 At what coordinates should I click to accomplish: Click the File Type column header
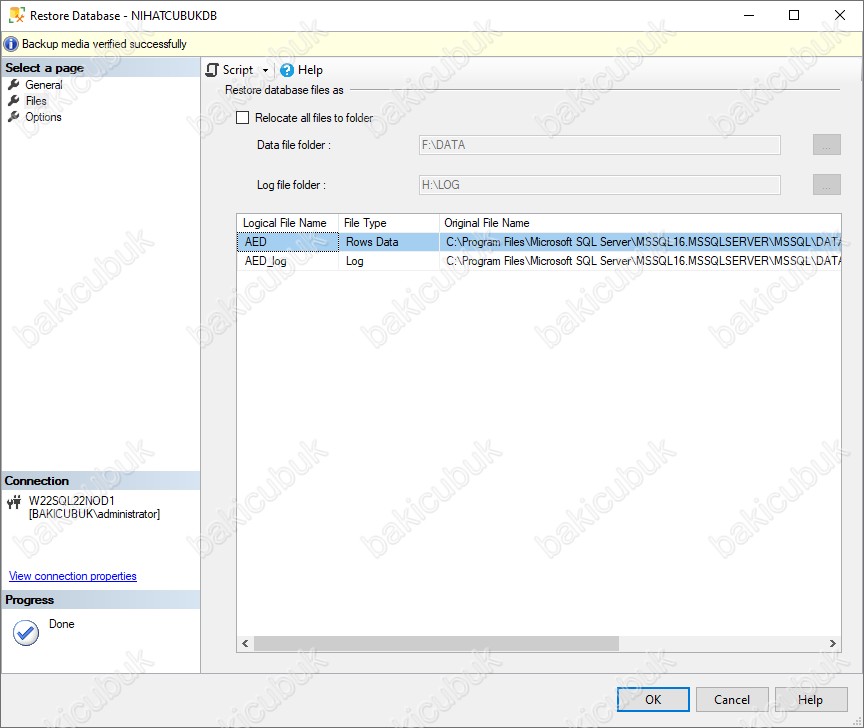(x=388, y=223)
